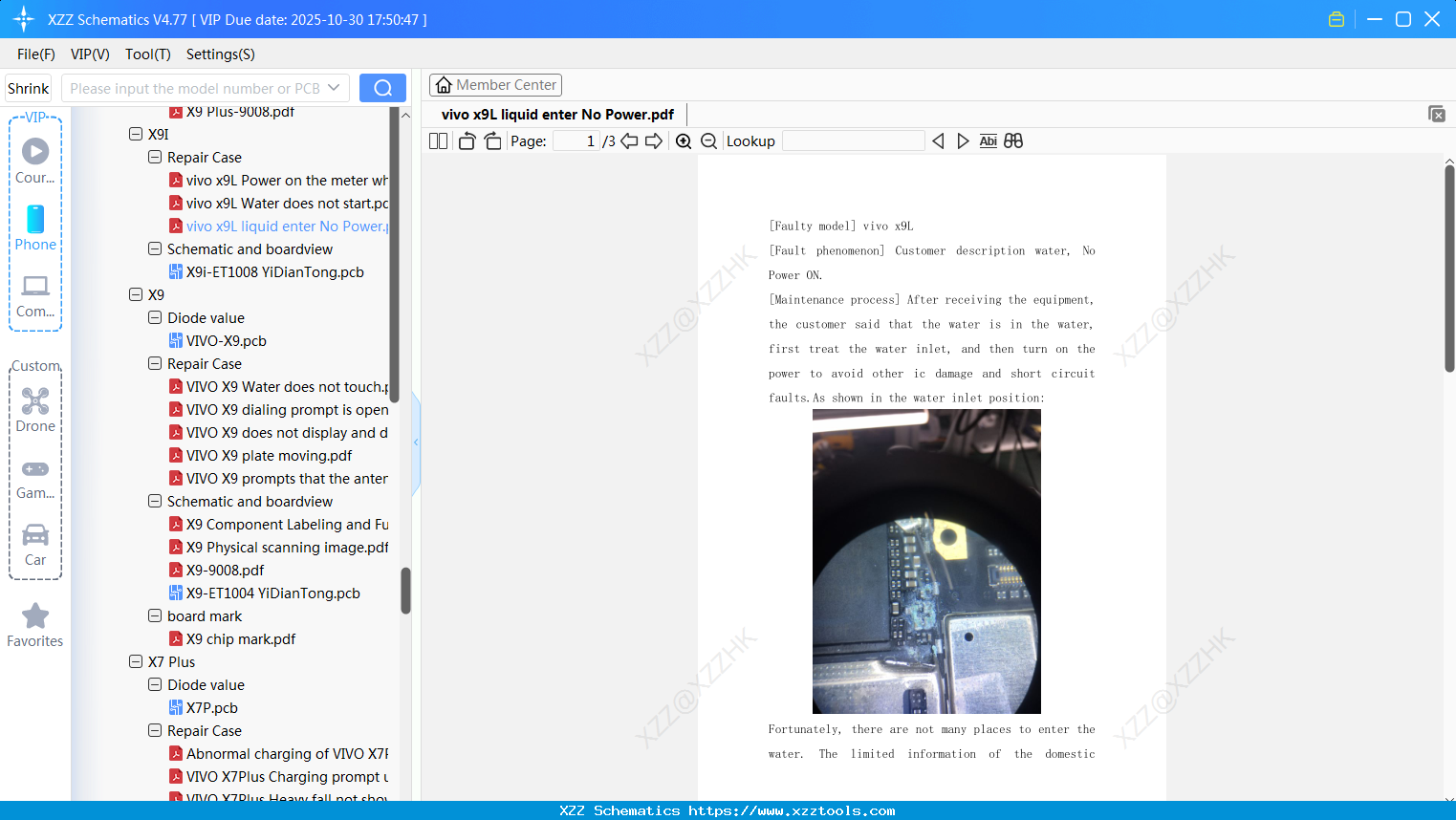This screenshot has width=1456, height=820.
Task: Open the Tool(T) menu
Action: pyautogui.click(x=148, y=54)
